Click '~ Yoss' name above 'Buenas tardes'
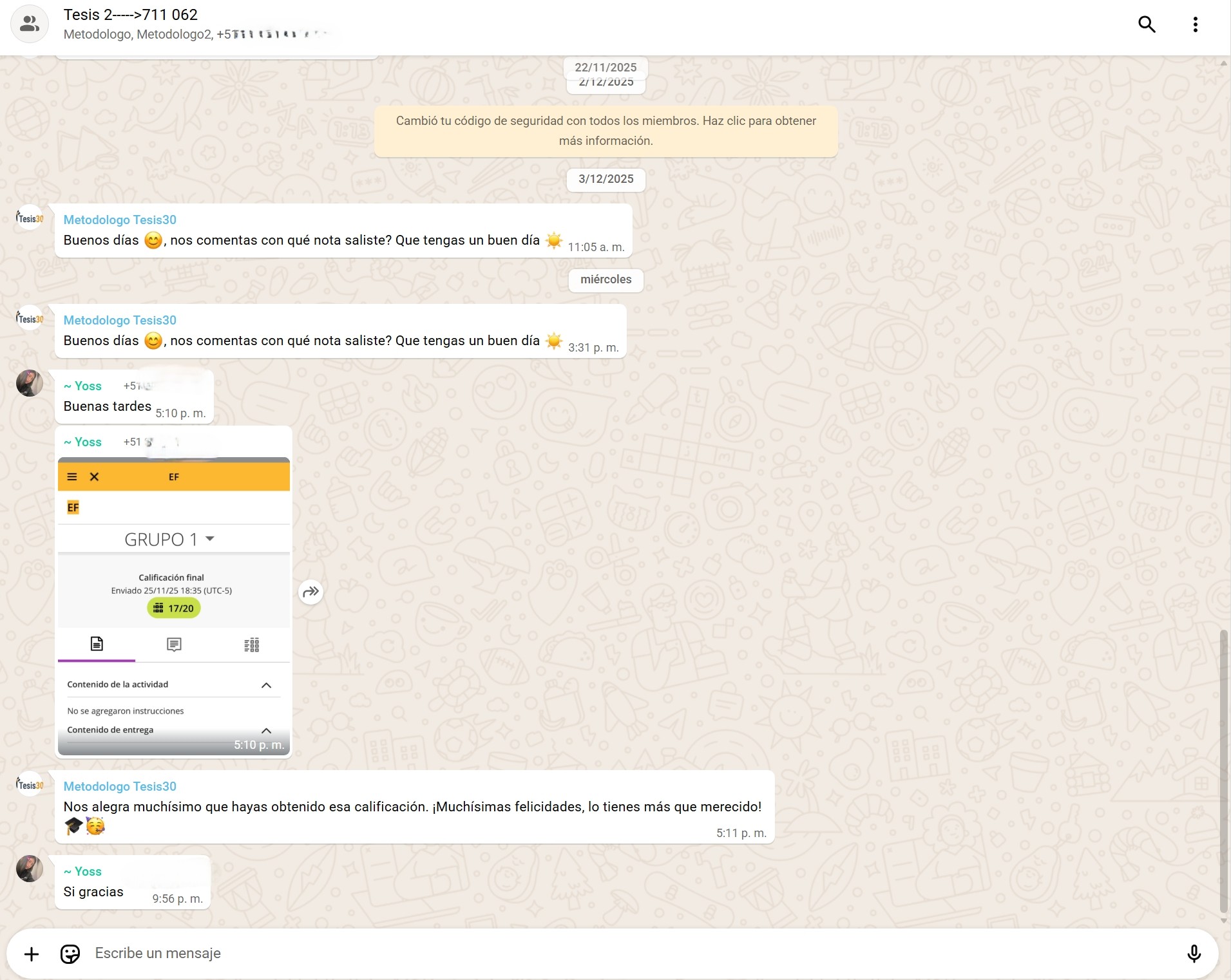This screenshot has height=980, width=1231. click(82, 386)
